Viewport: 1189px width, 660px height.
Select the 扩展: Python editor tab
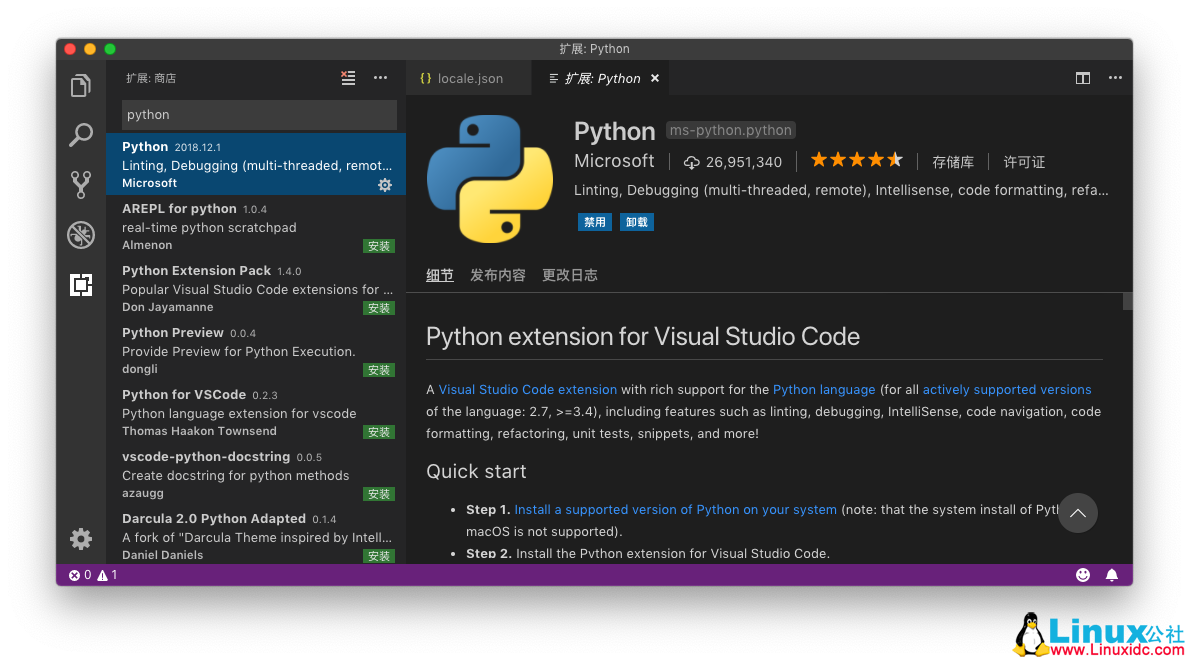(601, 78)
